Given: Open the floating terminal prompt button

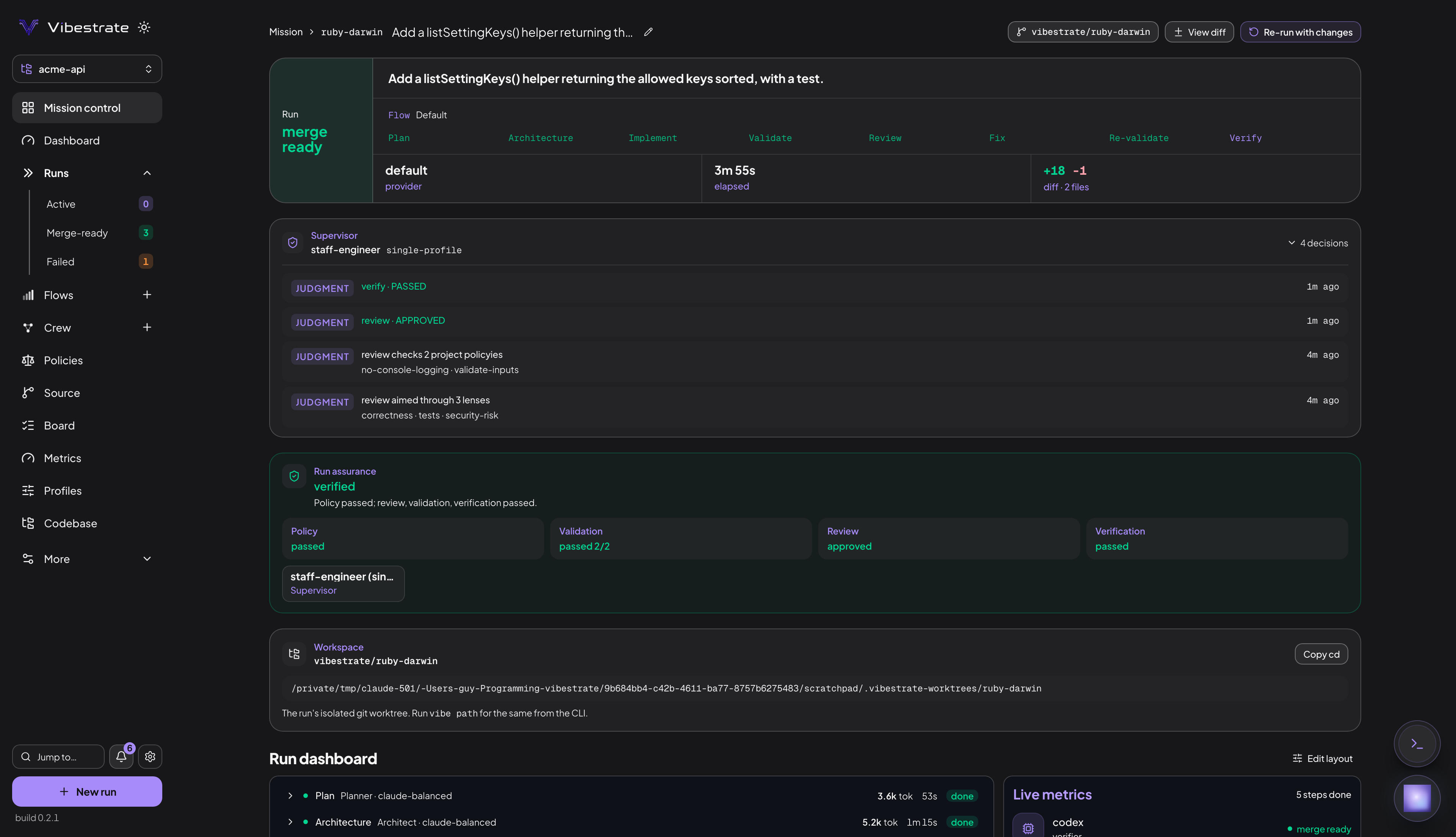Looking at the screenshot, I should pos(1417,743).
